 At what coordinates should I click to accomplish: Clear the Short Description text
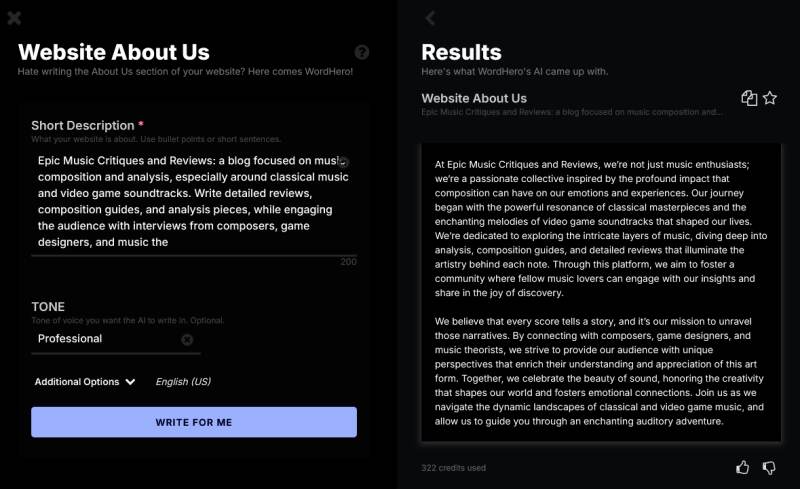click(343, 161)
